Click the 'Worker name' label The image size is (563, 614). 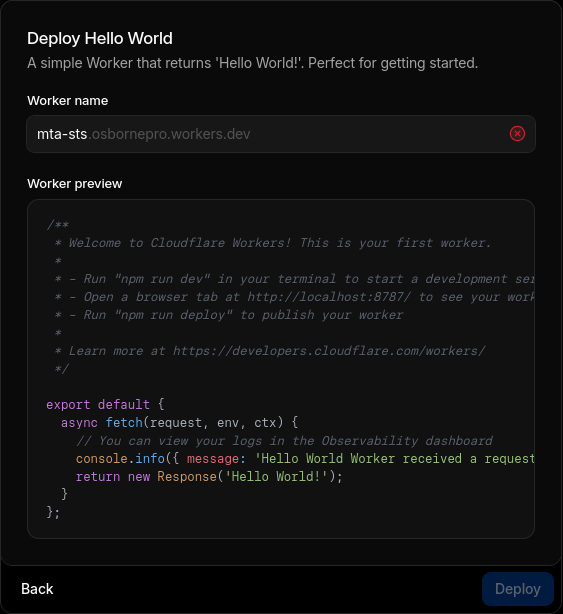click(x=67, y=101)
